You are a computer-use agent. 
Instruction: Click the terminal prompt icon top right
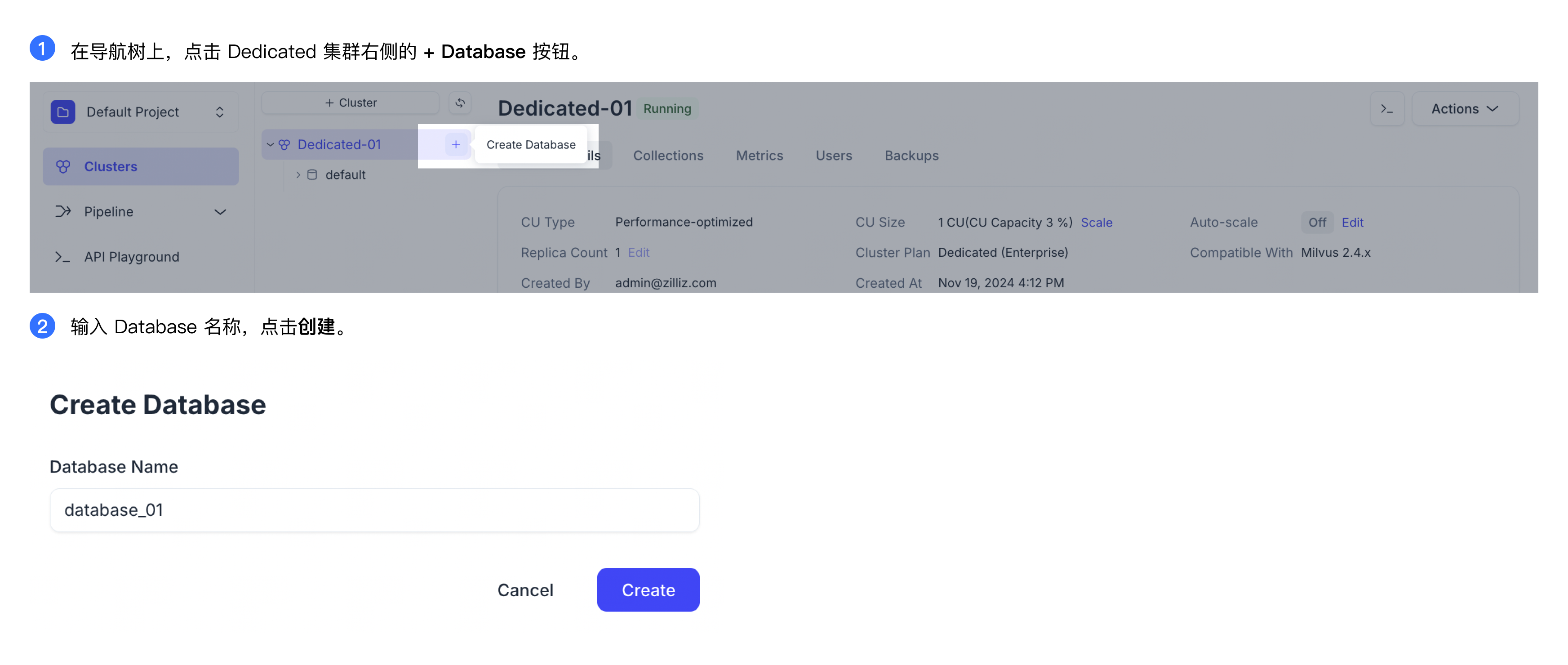click(x=1388, y=107)
